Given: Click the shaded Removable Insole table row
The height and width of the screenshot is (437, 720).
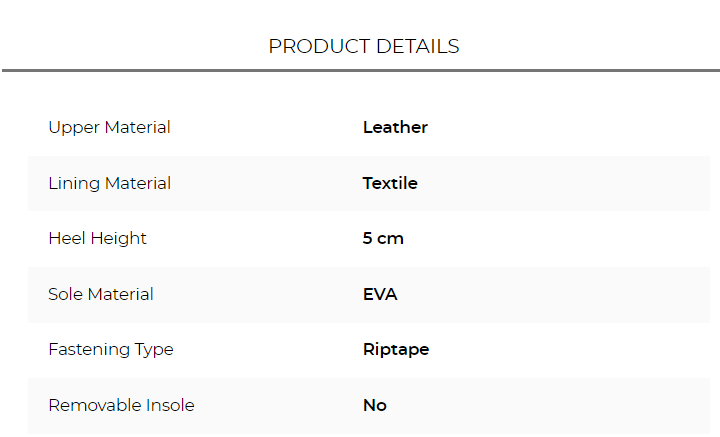Looking at the screenshot, I should (560, 406).
